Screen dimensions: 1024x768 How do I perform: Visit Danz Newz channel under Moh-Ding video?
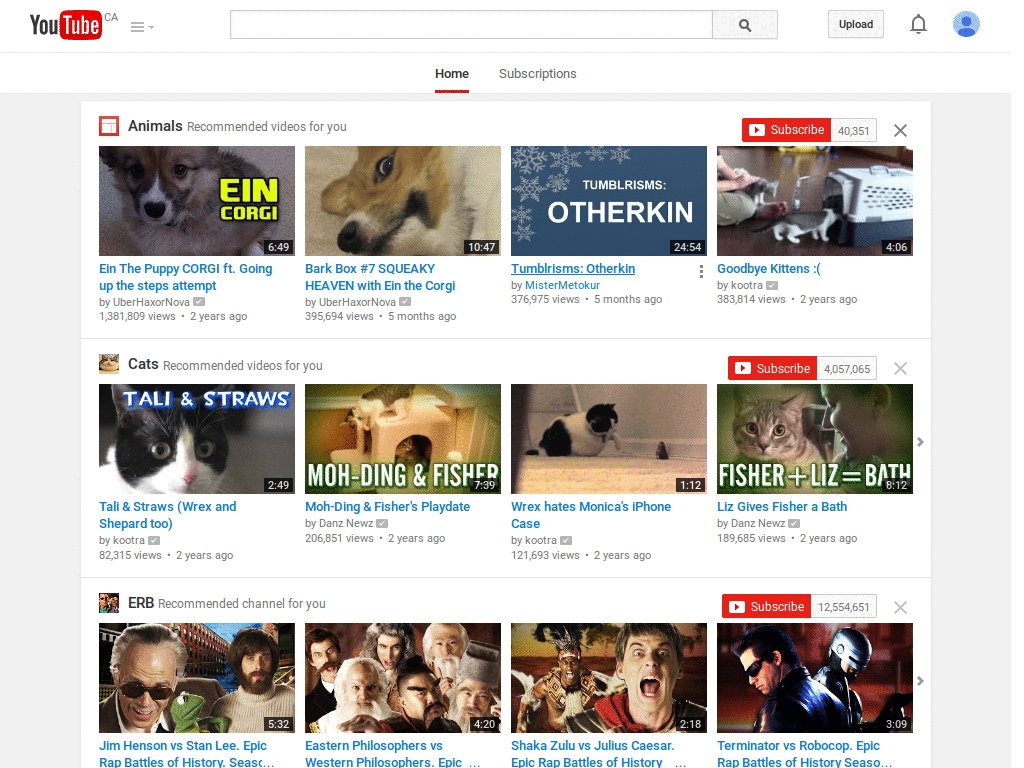click(x=346, y=523)
